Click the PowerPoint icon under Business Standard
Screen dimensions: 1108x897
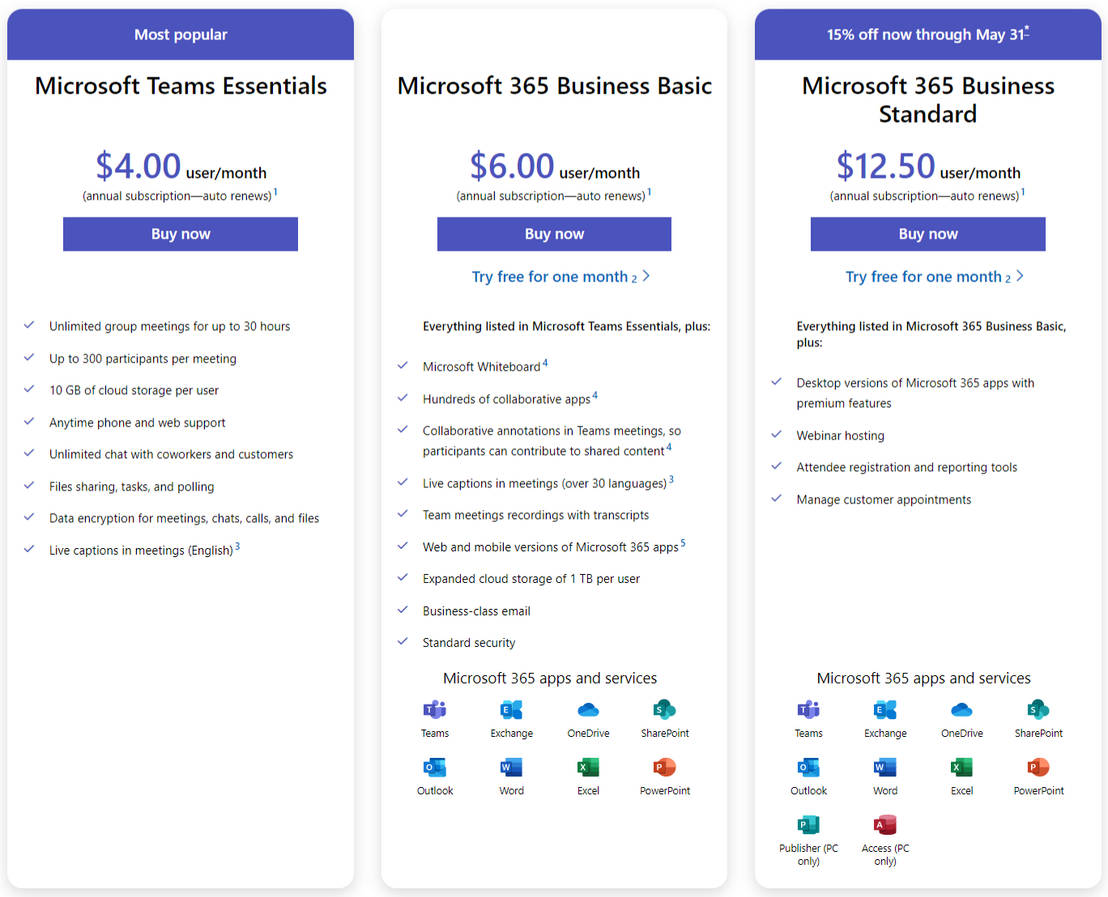[1037, 768]
